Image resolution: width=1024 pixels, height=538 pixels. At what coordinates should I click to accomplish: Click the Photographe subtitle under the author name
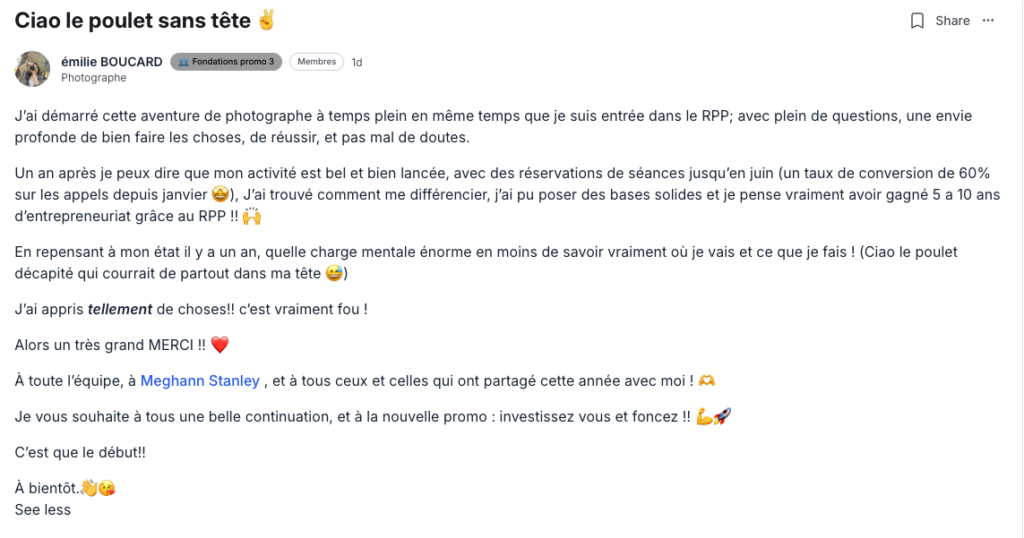point(93,78)
